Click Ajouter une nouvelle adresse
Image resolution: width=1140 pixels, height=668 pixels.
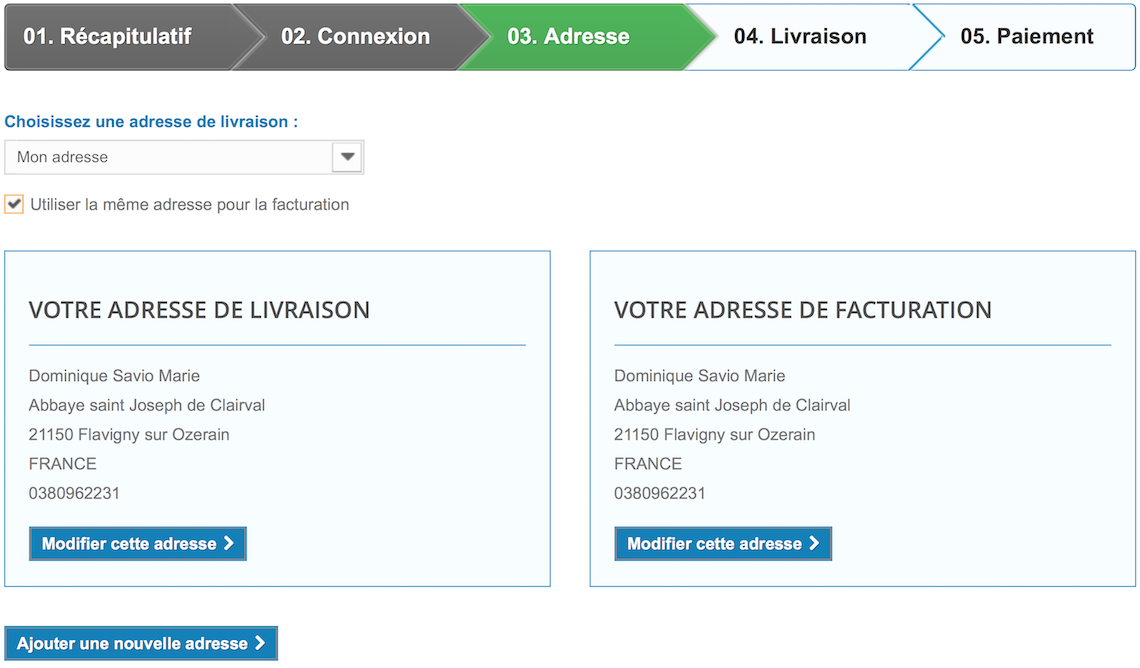[x=141, y=643]
